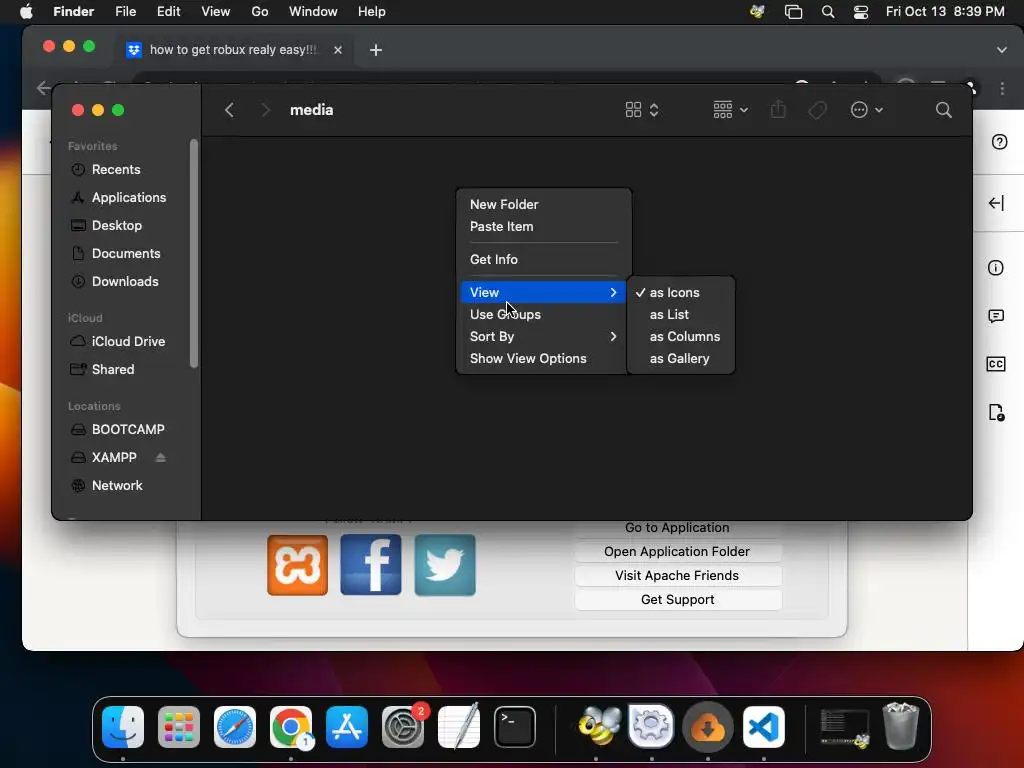Open the Edit menu in menu bar
The height and width of the screenshot is (768, 1024).
[x=168, y=11]
